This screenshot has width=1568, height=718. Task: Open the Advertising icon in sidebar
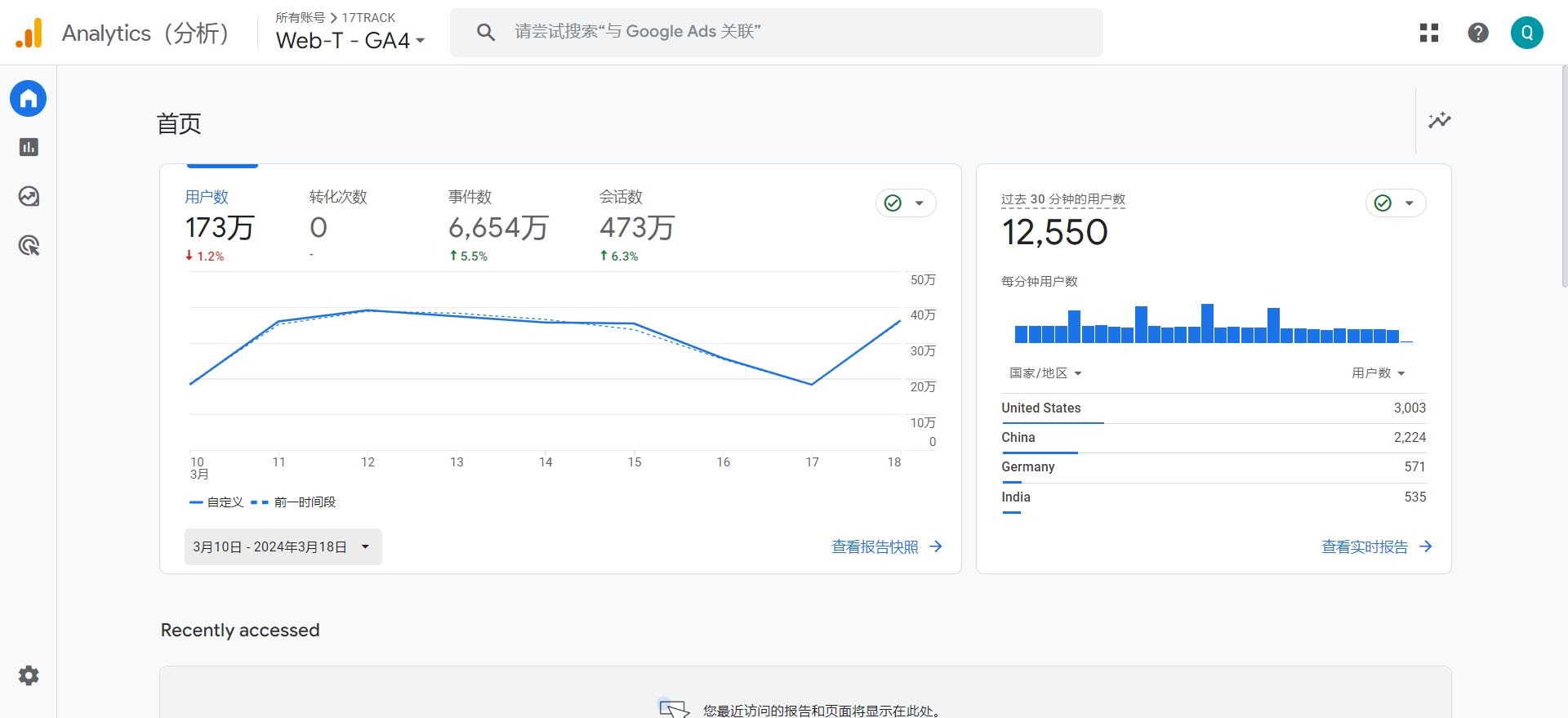pos(29,245)
